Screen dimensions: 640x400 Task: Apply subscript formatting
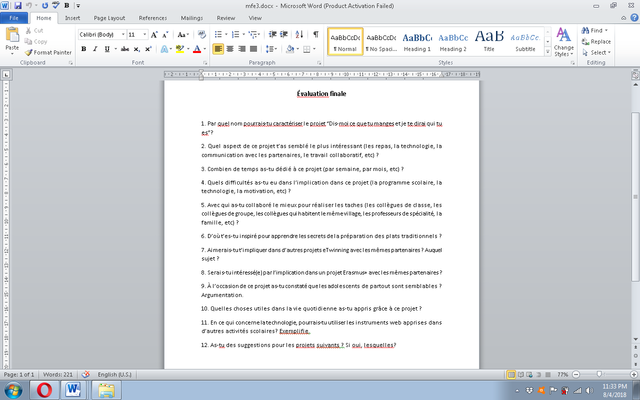[137, 49]
